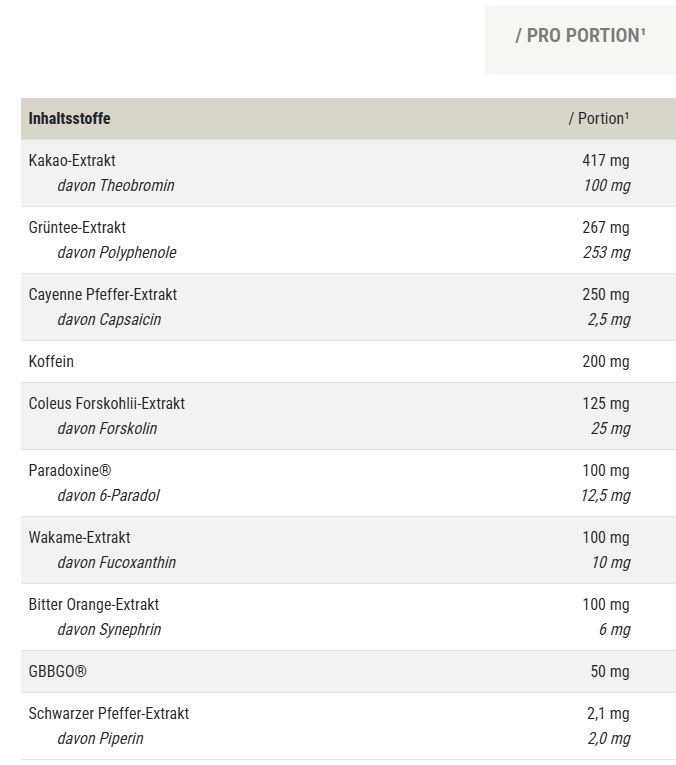The image size is (676, 765).
Task: Click the Portion column header
Action: tap(599, 118)
